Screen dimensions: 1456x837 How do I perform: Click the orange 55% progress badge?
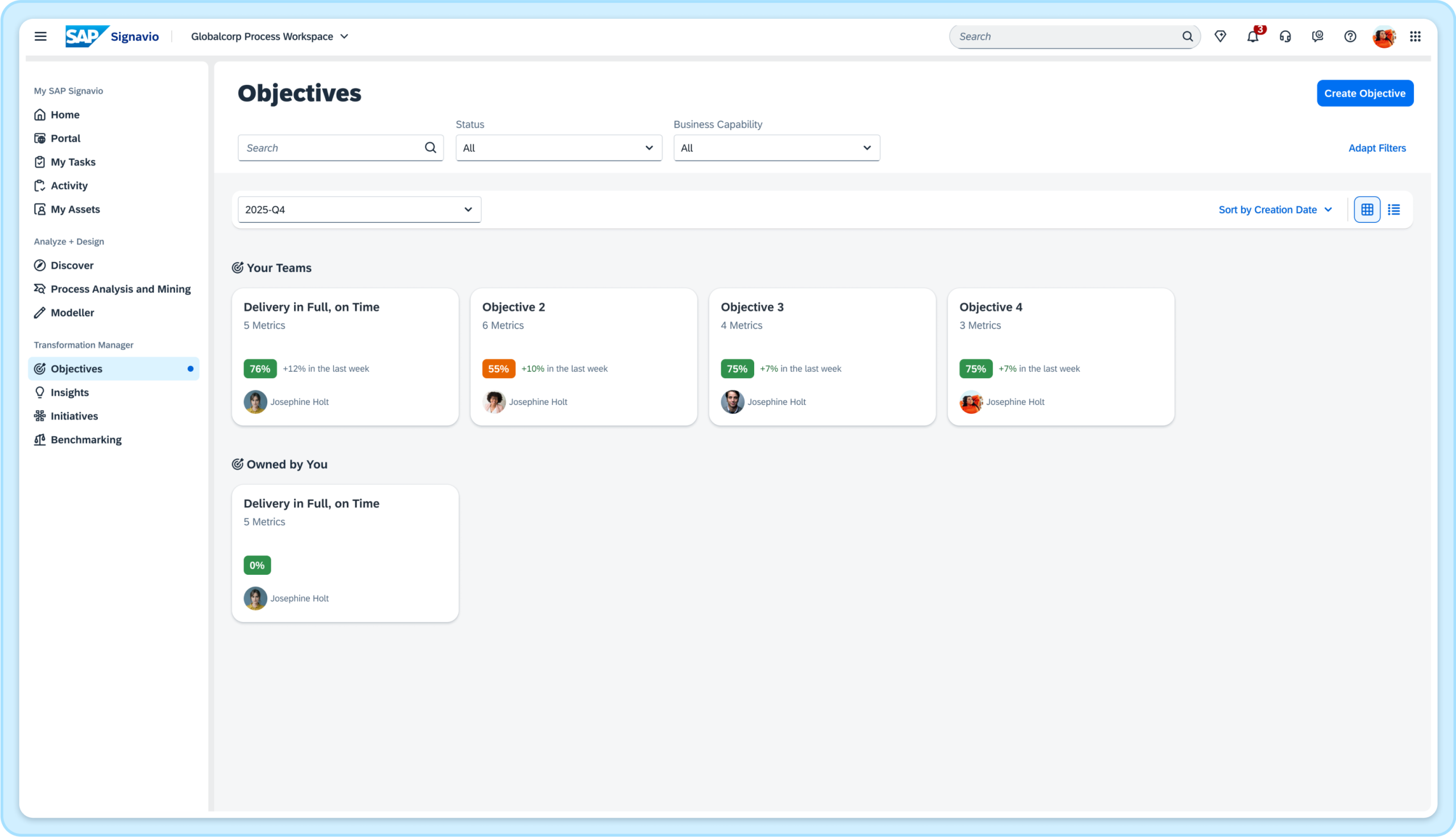coord(498,368)
